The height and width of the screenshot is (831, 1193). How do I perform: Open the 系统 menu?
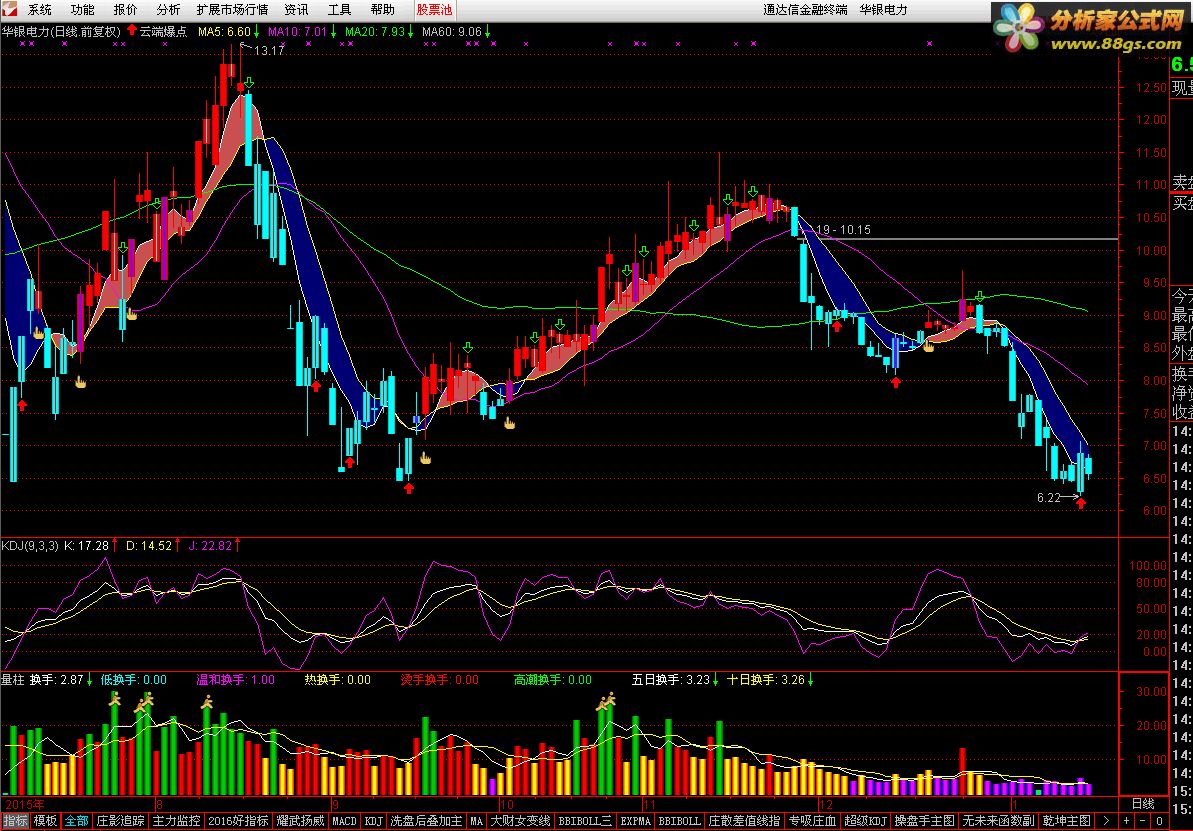click(x=40, y=10)
